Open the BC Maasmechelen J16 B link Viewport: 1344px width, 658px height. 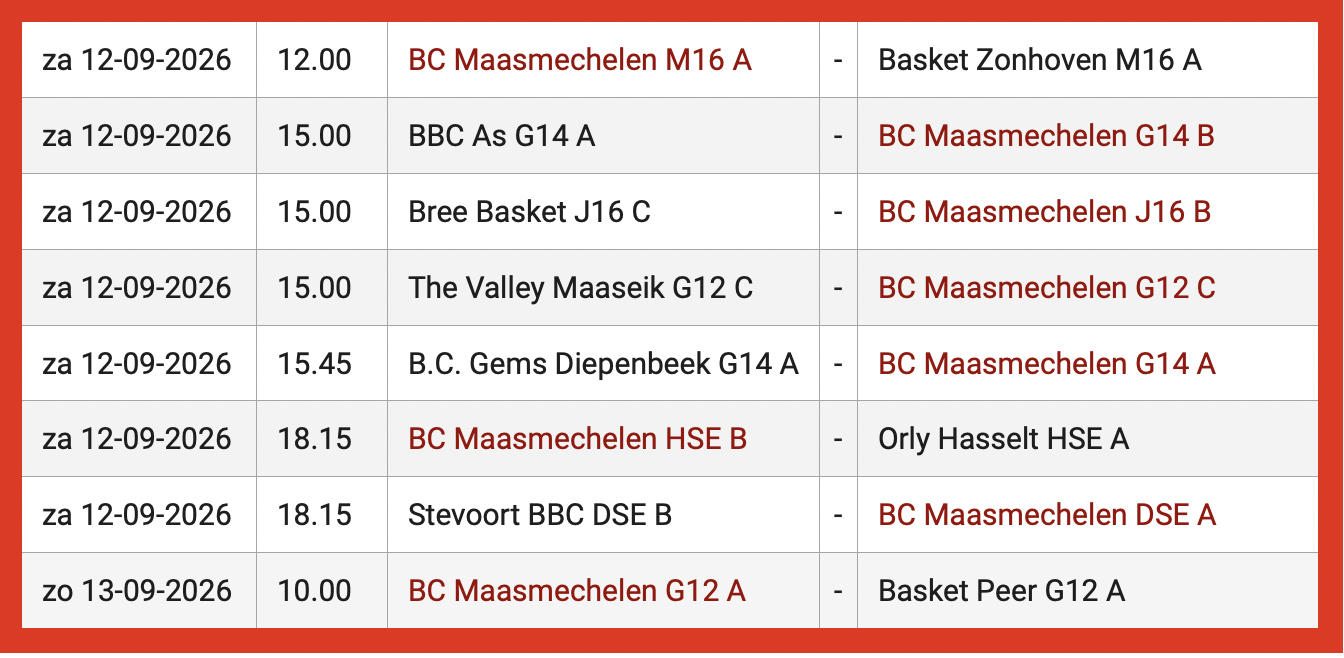point(1044,212)
